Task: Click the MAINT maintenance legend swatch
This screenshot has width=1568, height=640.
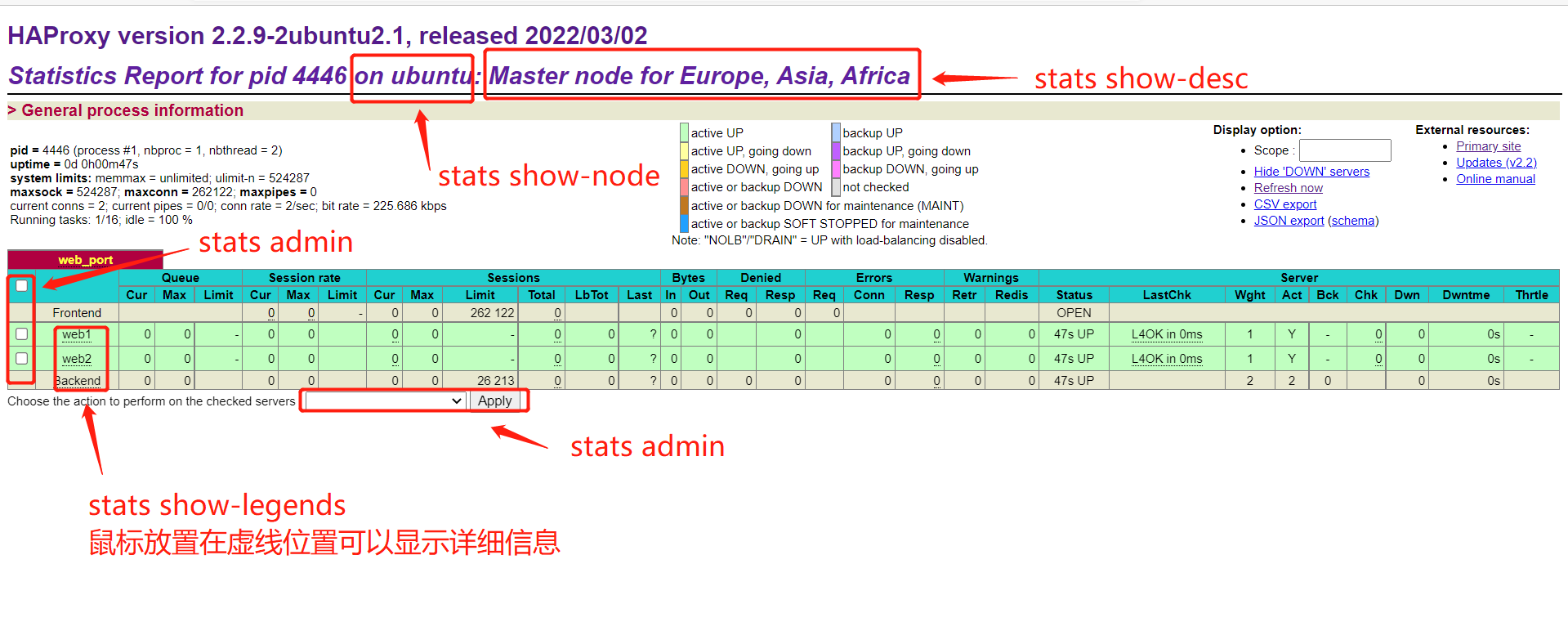Action: click(684, 205)
